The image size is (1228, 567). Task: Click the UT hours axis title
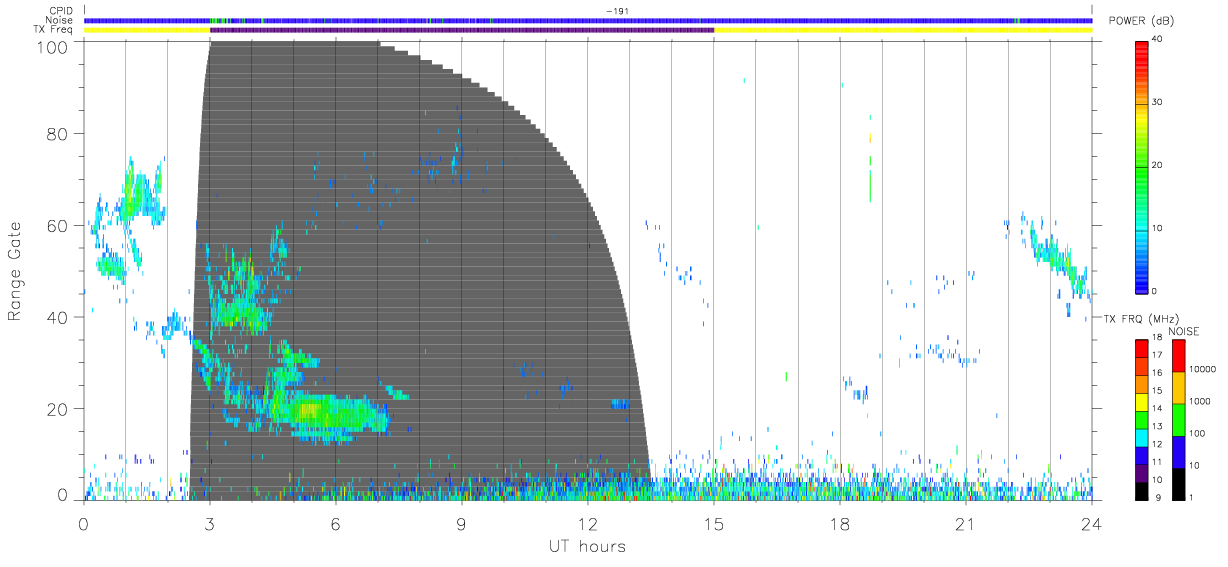click(587, 546)
